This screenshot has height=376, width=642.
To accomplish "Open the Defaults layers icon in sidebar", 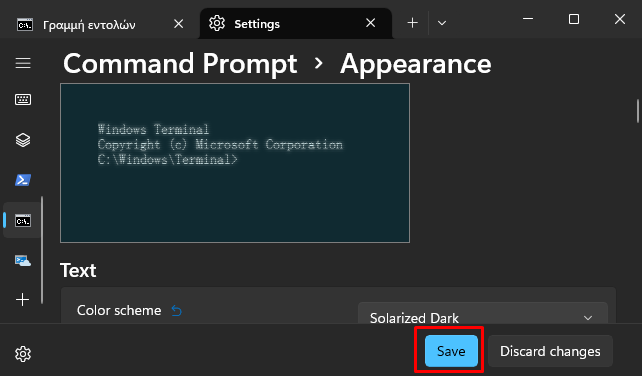I will pyautogui.click(x=23, y=140).
